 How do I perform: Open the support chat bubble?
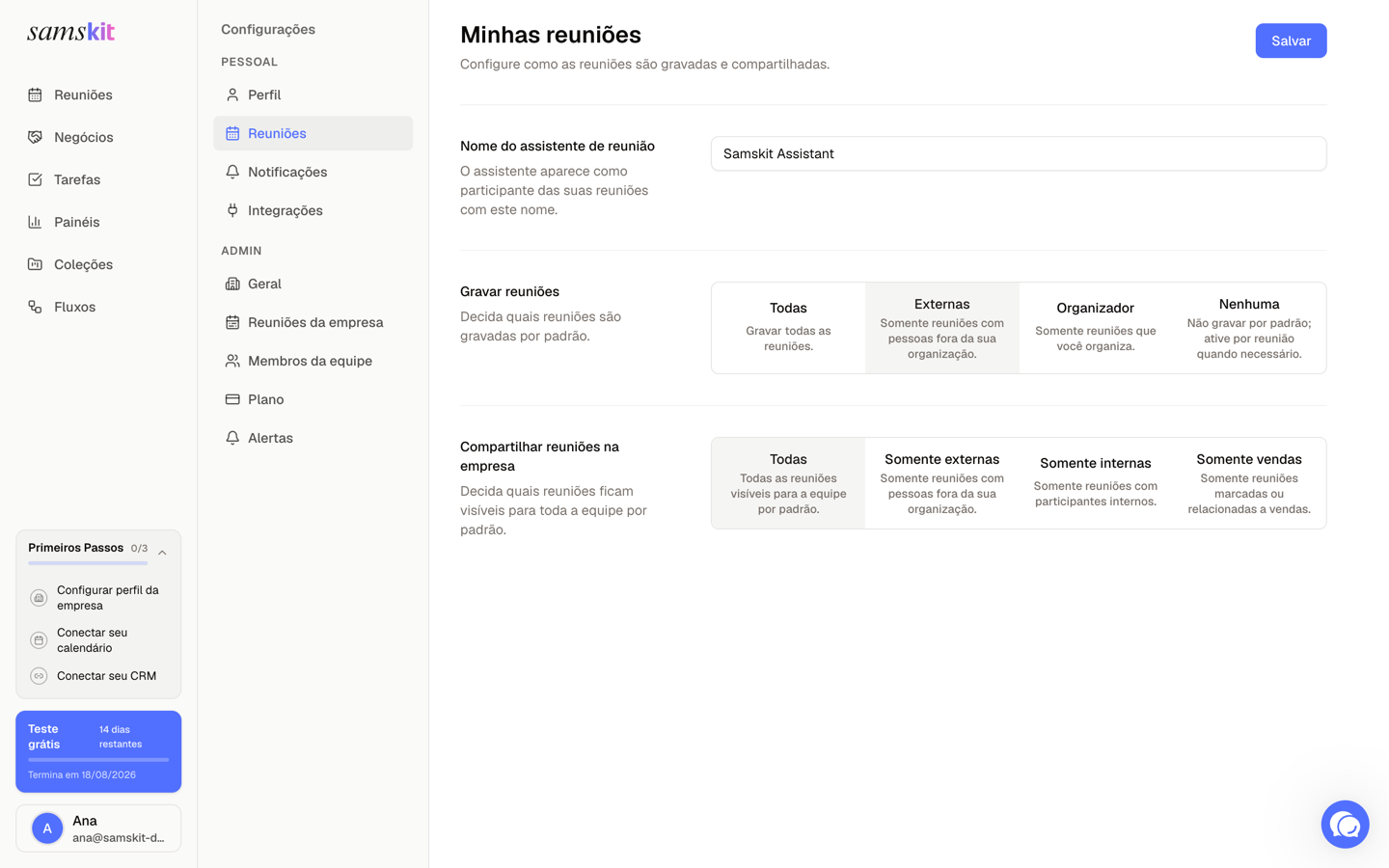[x=1346, y=825]
